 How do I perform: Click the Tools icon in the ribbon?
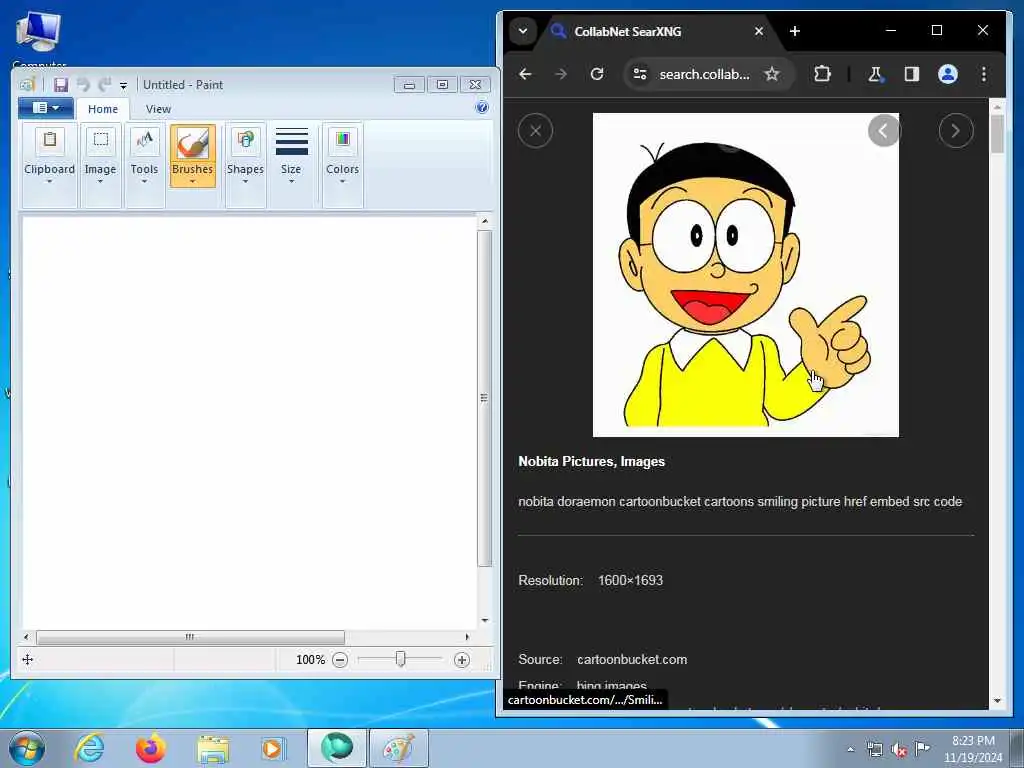point(144,140)
